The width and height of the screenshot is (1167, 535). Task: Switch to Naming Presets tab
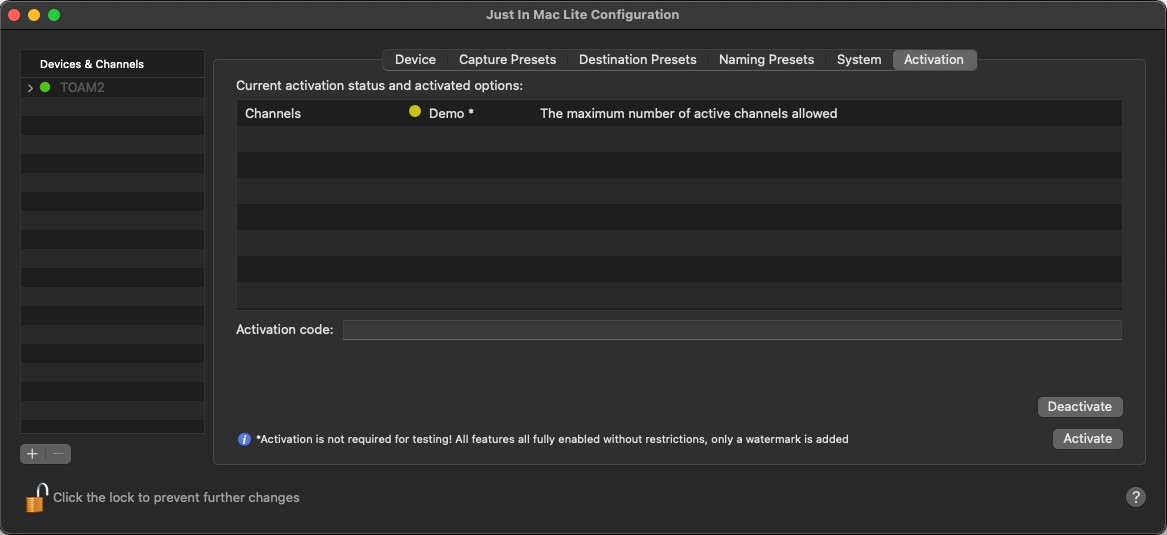pos(766,60)
